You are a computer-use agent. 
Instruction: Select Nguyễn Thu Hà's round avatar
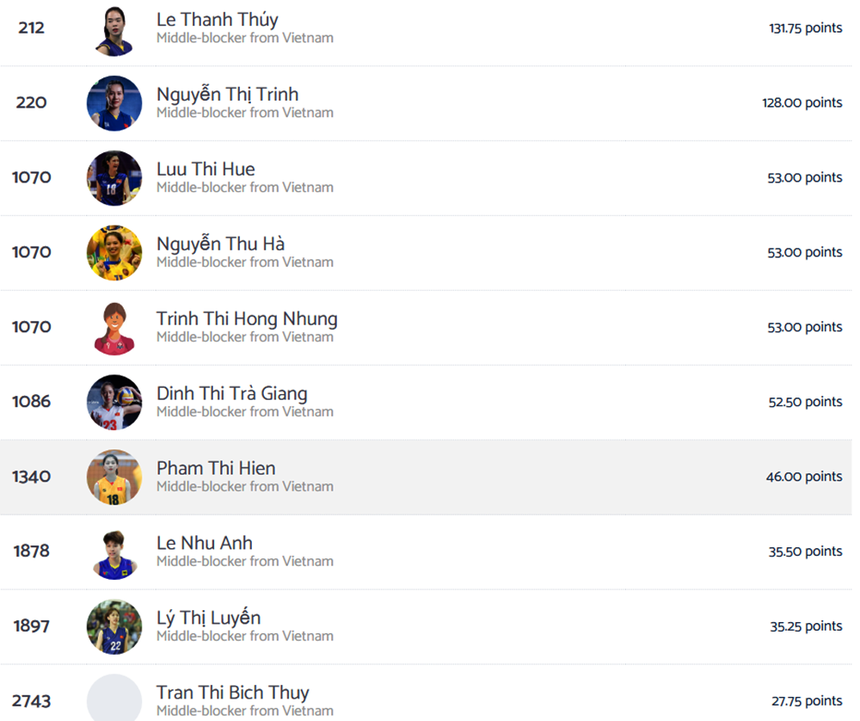114,253
